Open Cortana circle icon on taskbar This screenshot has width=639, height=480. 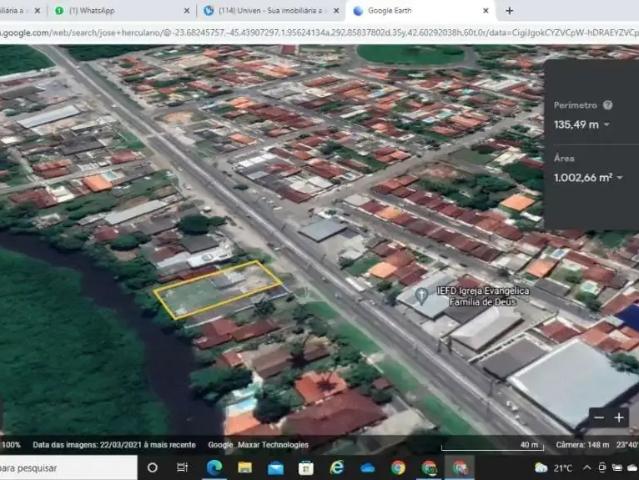pos(153,467)
